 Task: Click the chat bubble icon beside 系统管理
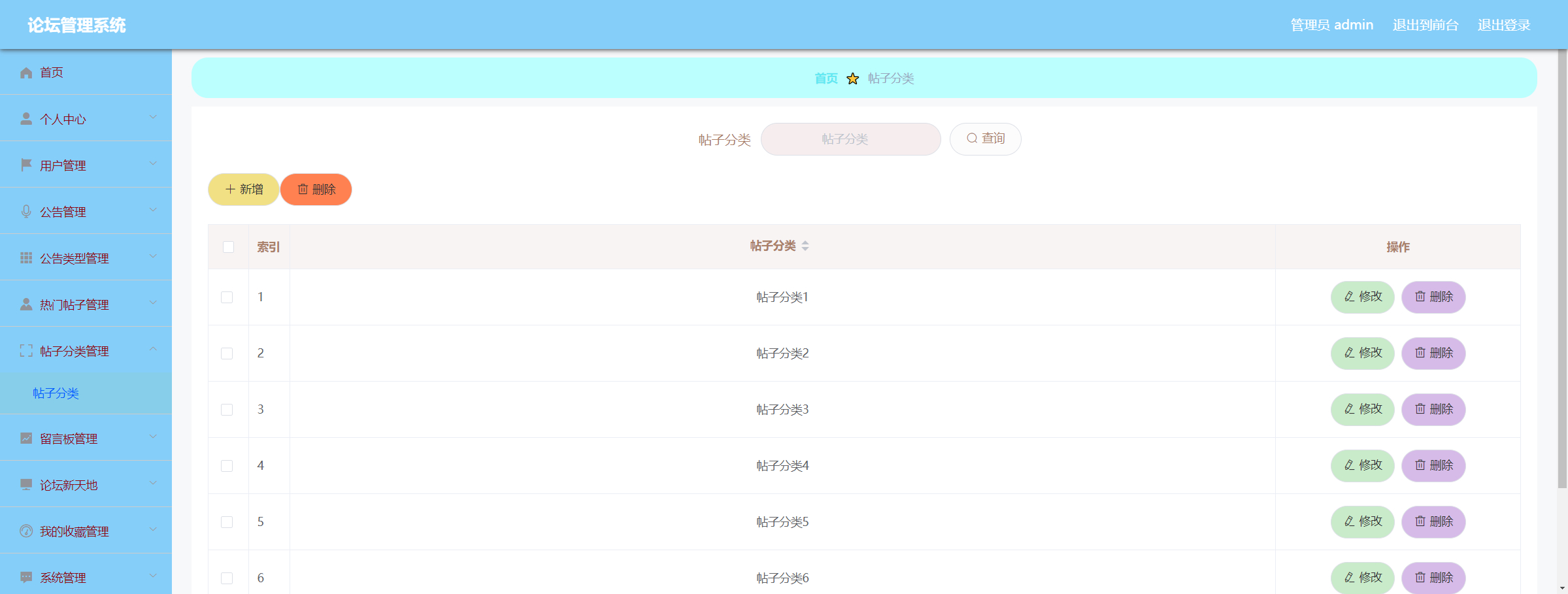pyautogui.click(x=26, y=578)
